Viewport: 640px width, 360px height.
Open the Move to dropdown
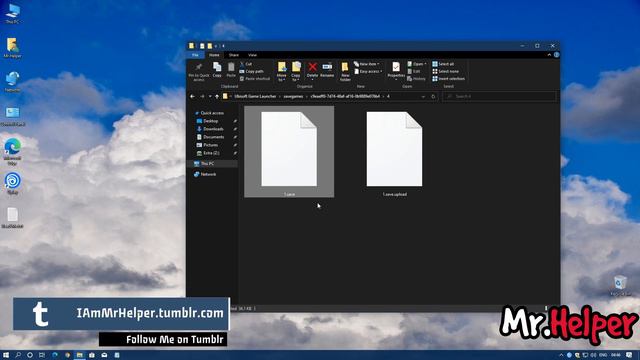point(282,71)
